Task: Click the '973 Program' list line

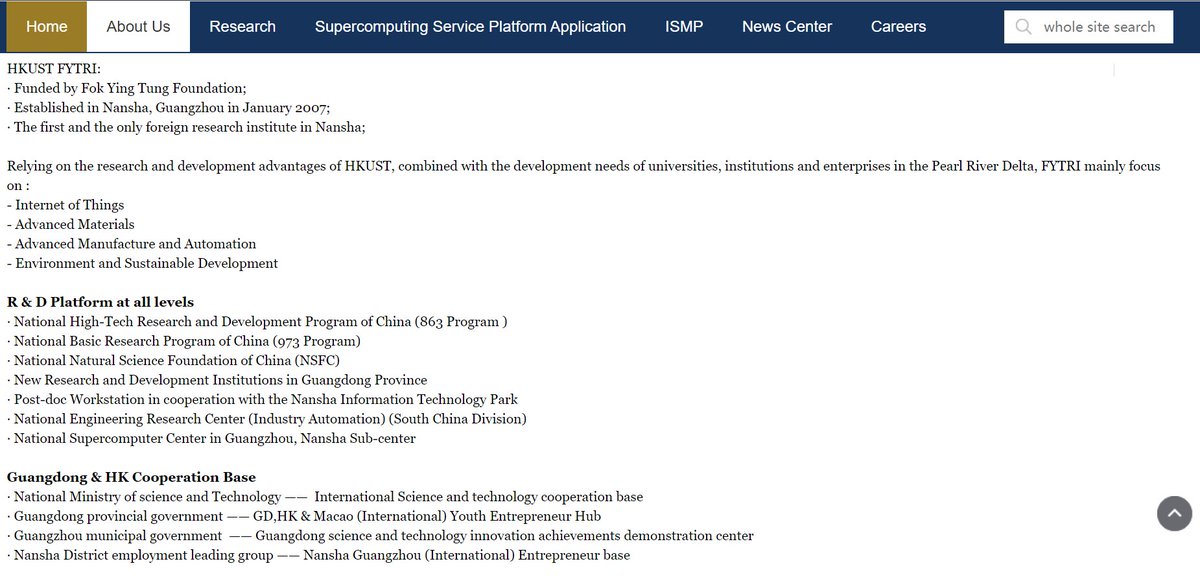Action: pos(184,341)
